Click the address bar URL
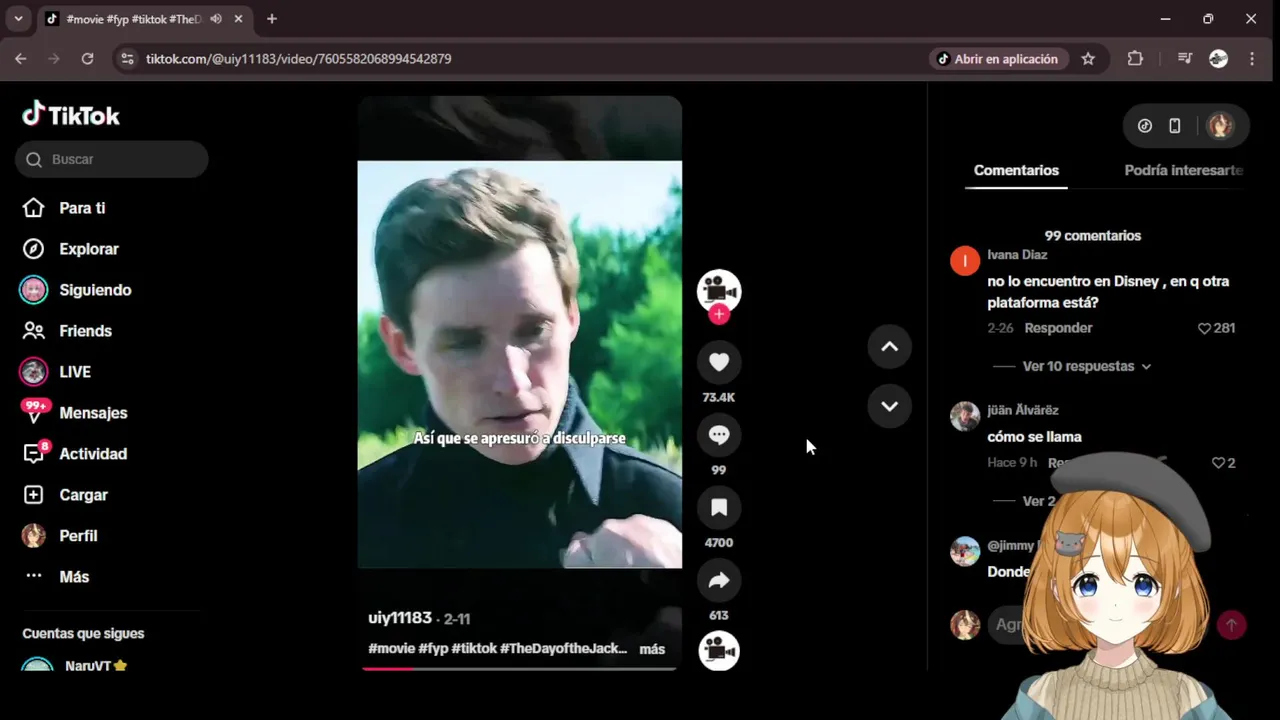Screen dimensions: 1280x720 [298, 59]
